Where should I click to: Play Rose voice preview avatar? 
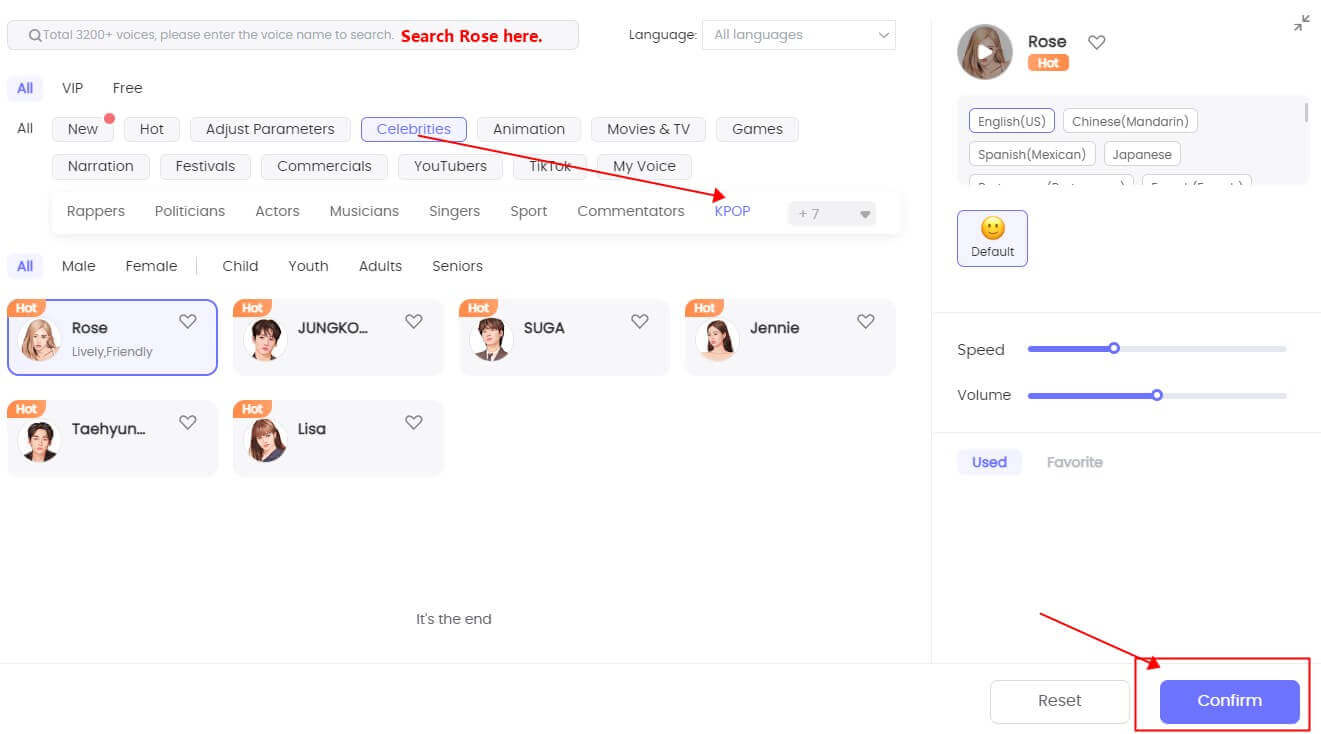point(985,52)
